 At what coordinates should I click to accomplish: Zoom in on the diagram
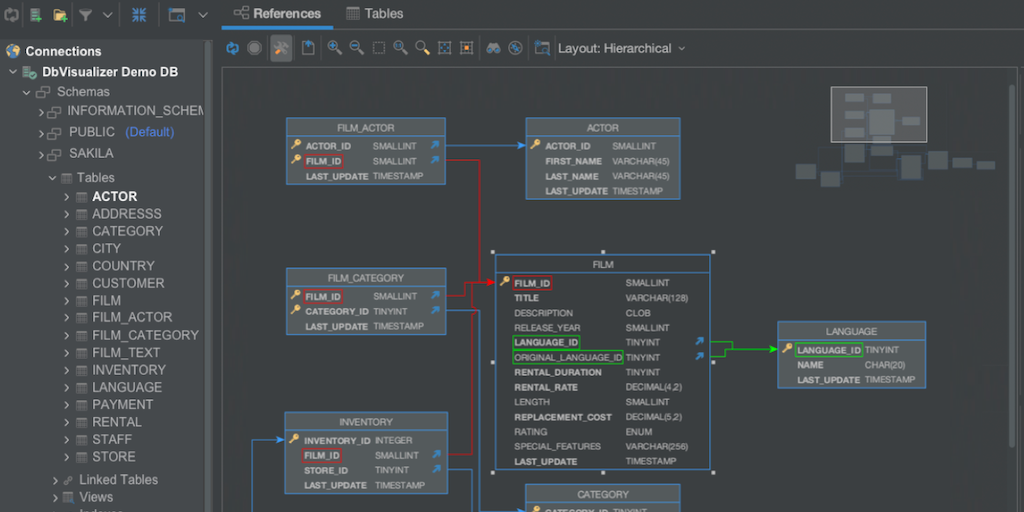tap(334, 48)
